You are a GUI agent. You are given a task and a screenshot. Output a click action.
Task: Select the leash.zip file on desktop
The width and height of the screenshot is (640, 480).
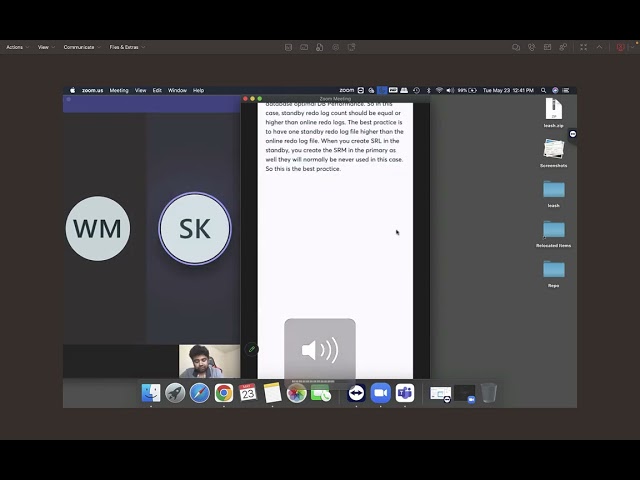coord(553,113)
